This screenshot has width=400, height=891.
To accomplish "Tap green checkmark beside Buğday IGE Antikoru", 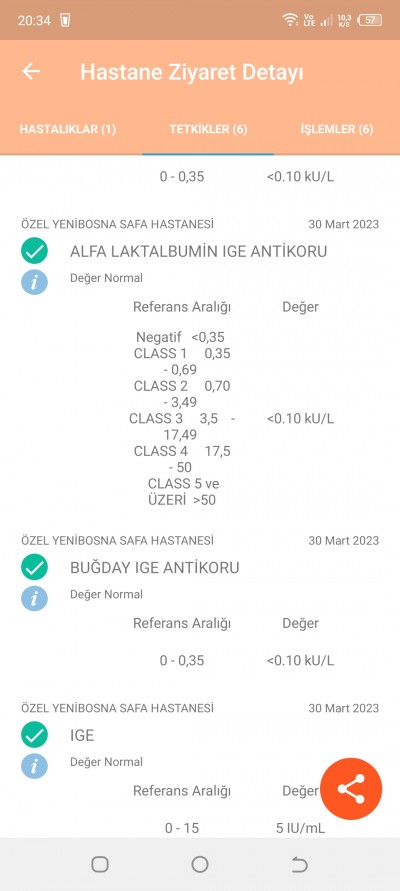I will tap(35, 567).
